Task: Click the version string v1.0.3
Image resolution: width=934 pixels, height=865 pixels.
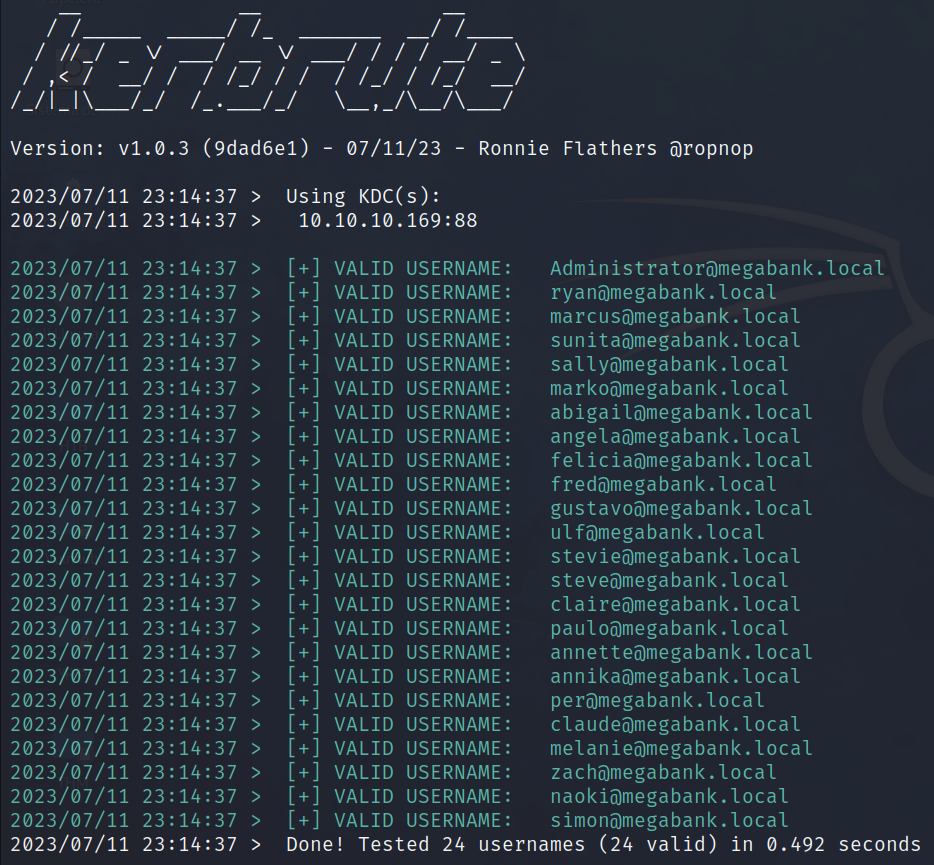Action: [153, 149]
